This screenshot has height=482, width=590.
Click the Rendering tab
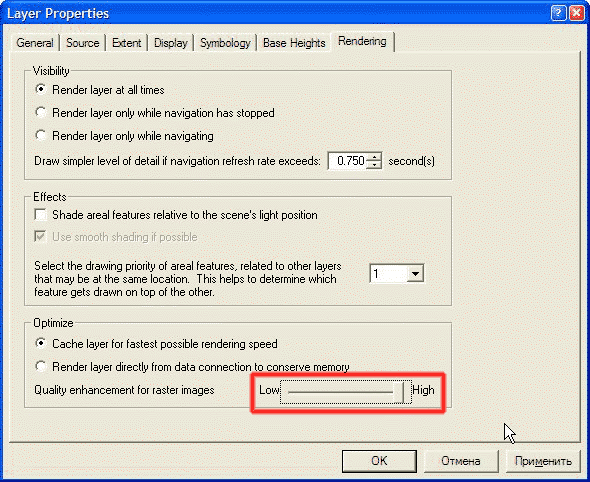[x=362, y=41]
